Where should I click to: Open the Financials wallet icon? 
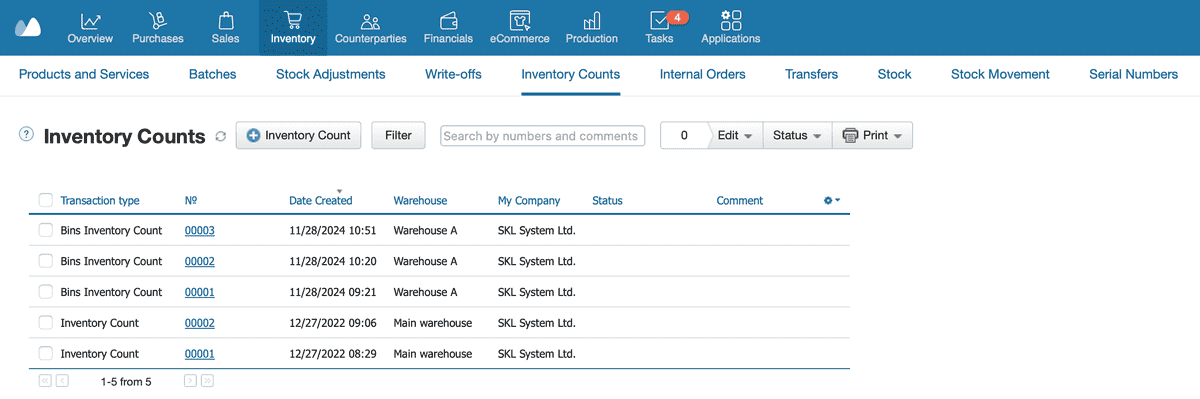click(448, 20)
